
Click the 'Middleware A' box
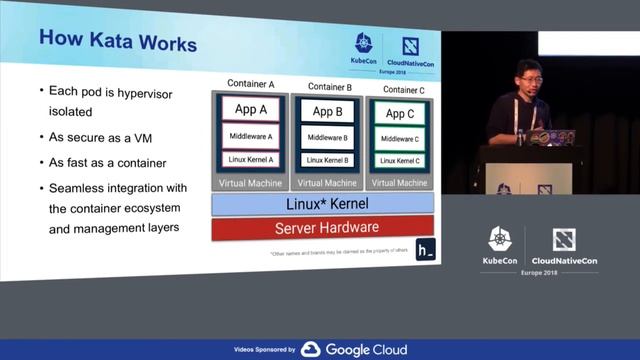(x=251, y=136)
